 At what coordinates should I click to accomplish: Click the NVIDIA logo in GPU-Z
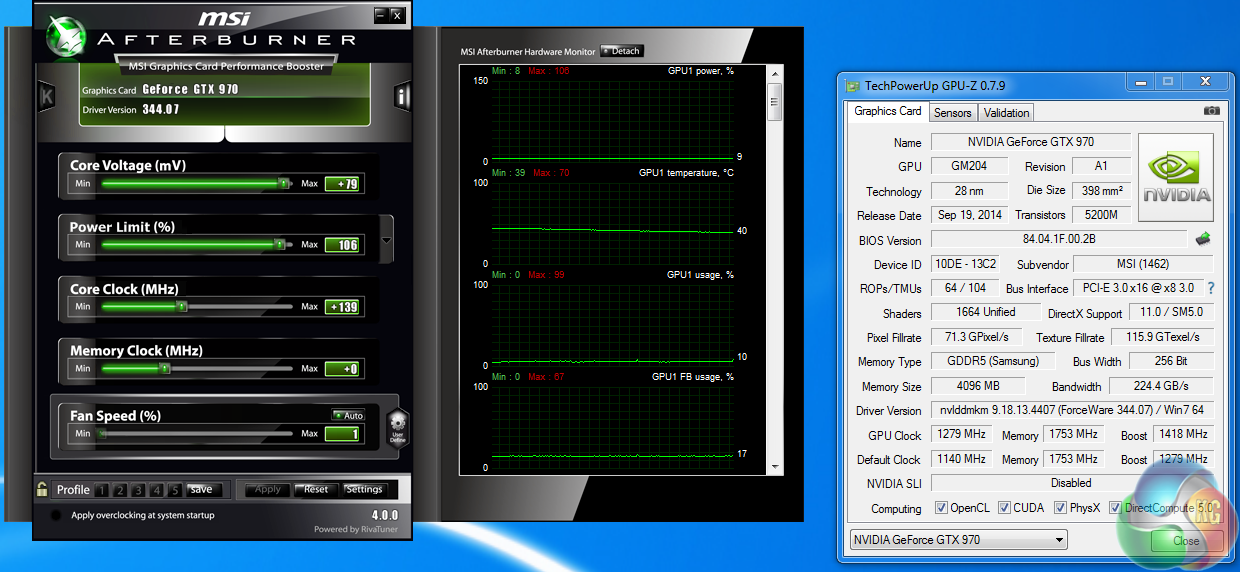tap(1176, 177)
